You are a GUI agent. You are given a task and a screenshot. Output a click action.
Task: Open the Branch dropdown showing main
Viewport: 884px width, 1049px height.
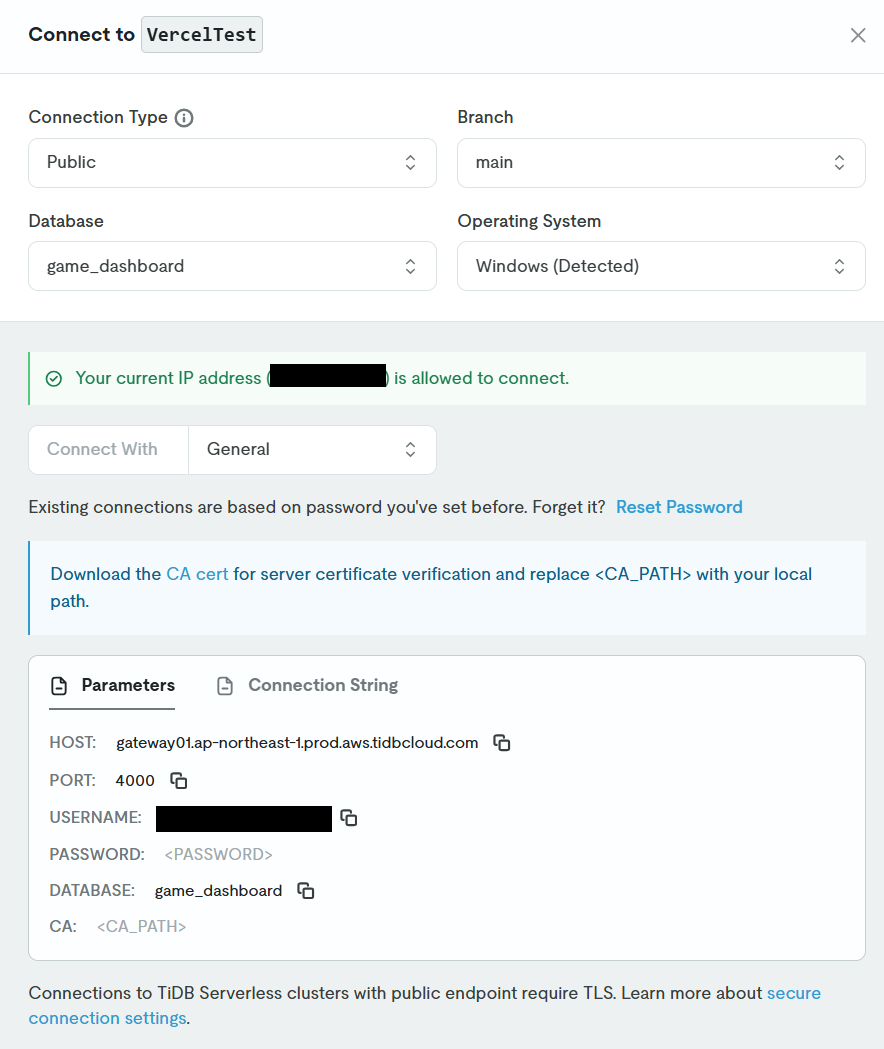[661, 163]
